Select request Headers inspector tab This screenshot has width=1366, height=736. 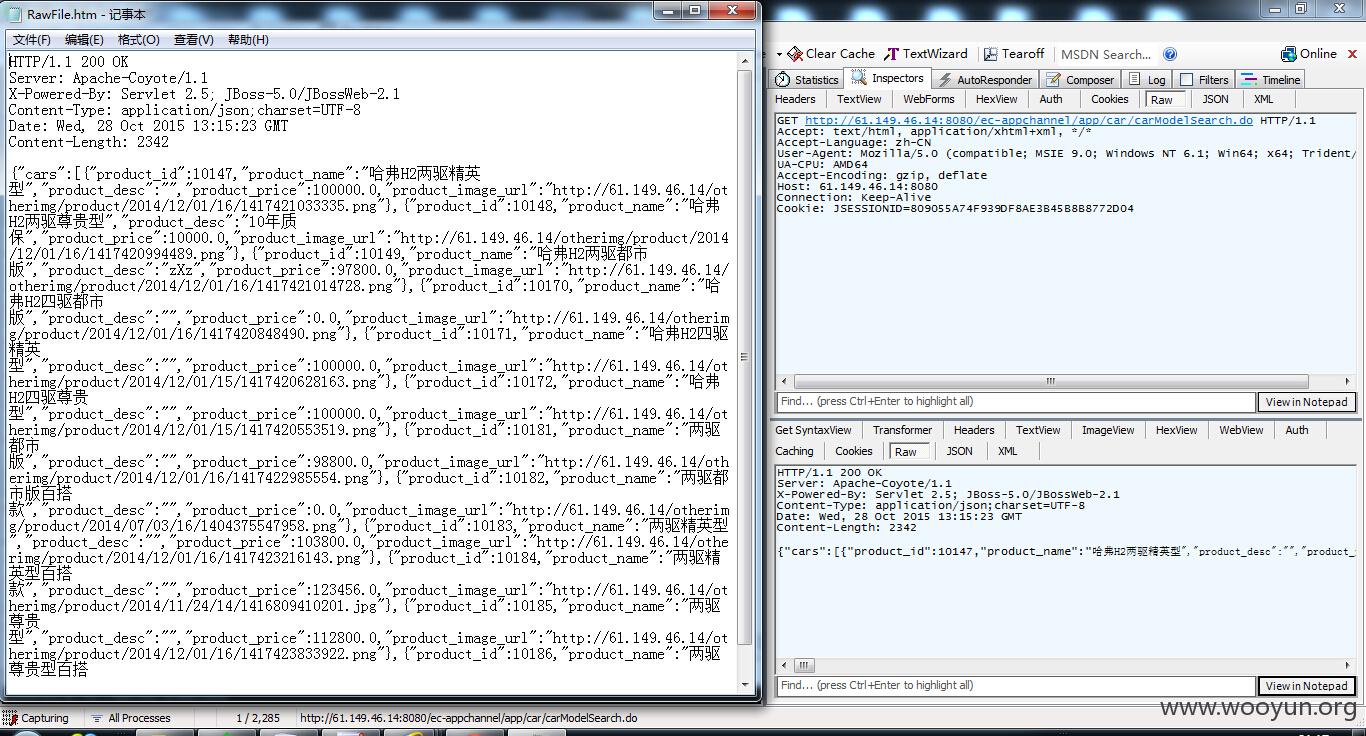[x=795, y=99]
